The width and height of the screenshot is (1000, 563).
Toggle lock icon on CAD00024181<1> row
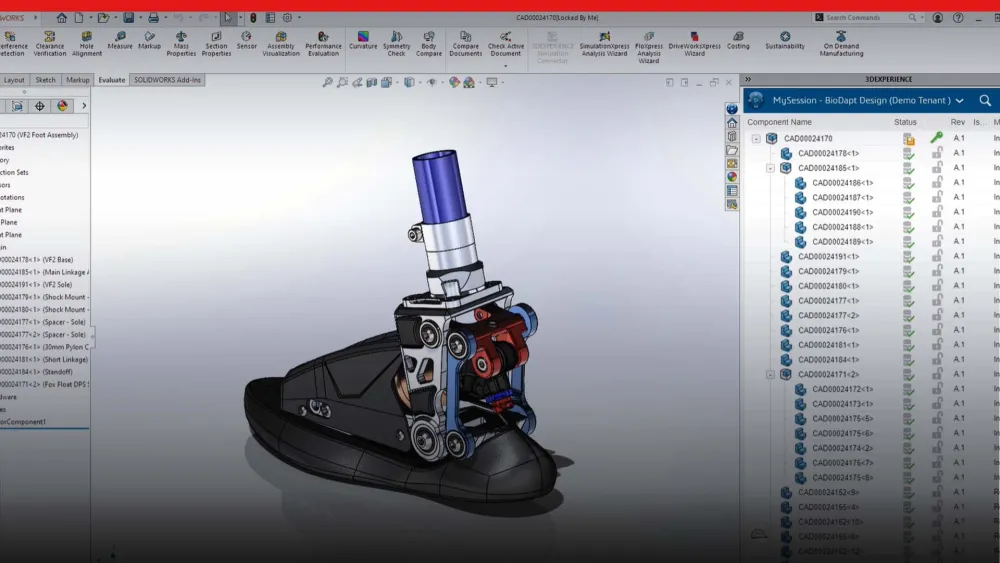point(937,344)
